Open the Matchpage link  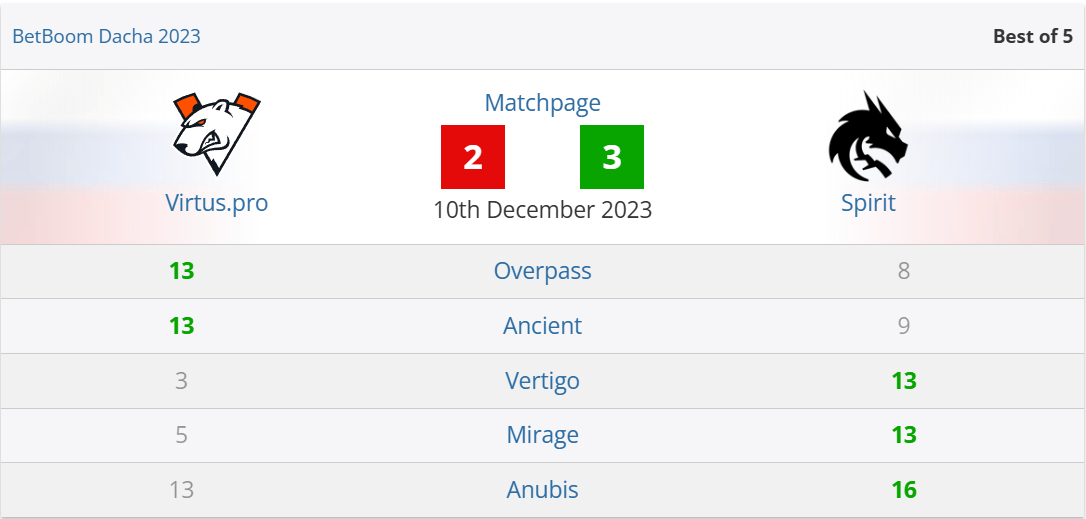coord(542,103)
